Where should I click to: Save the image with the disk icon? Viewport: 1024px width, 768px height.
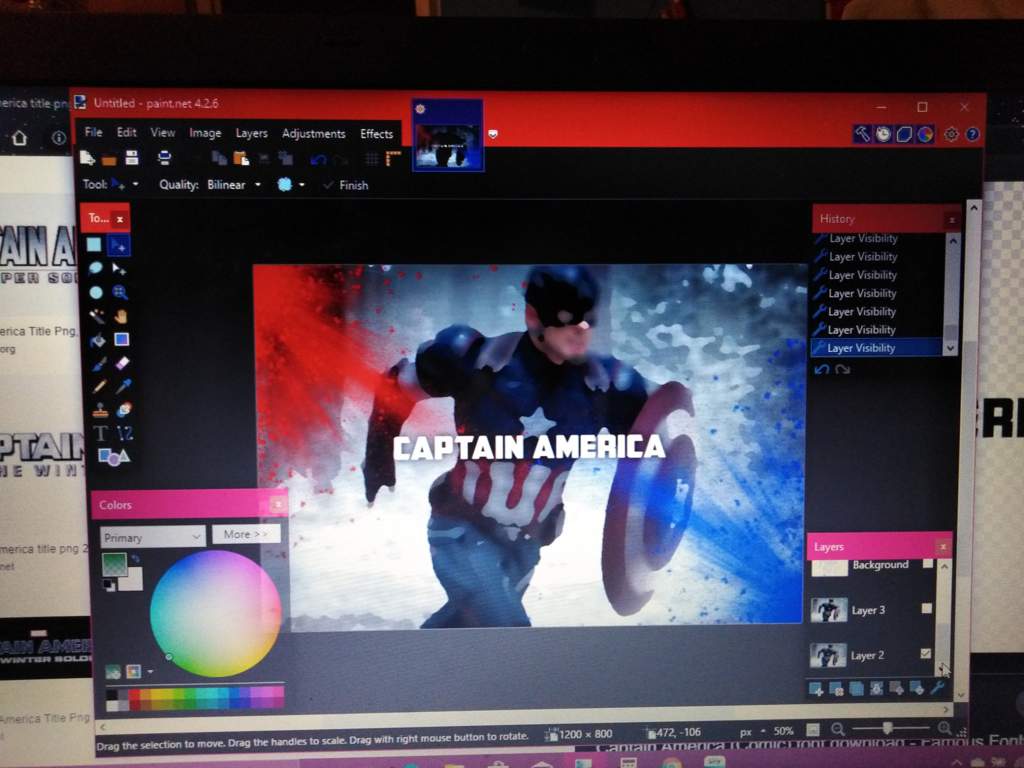point(132,158)
